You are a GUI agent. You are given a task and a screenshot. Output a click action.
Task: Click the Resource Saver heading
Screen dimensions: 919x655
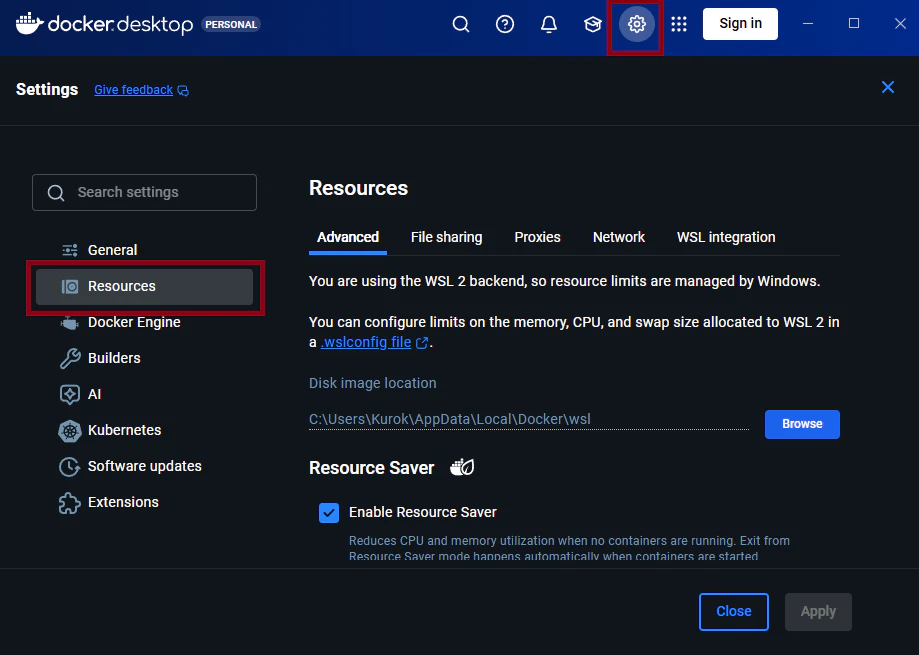tap(372, 468)
